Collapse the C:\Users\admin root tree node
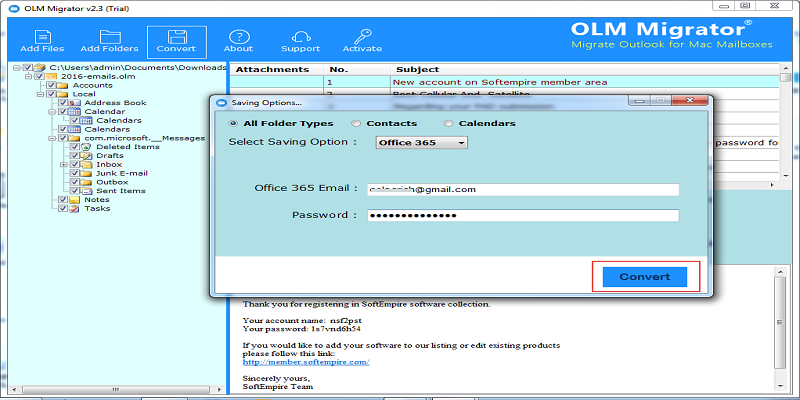Screen dimensions: 800x400 [x=17, y=67]
